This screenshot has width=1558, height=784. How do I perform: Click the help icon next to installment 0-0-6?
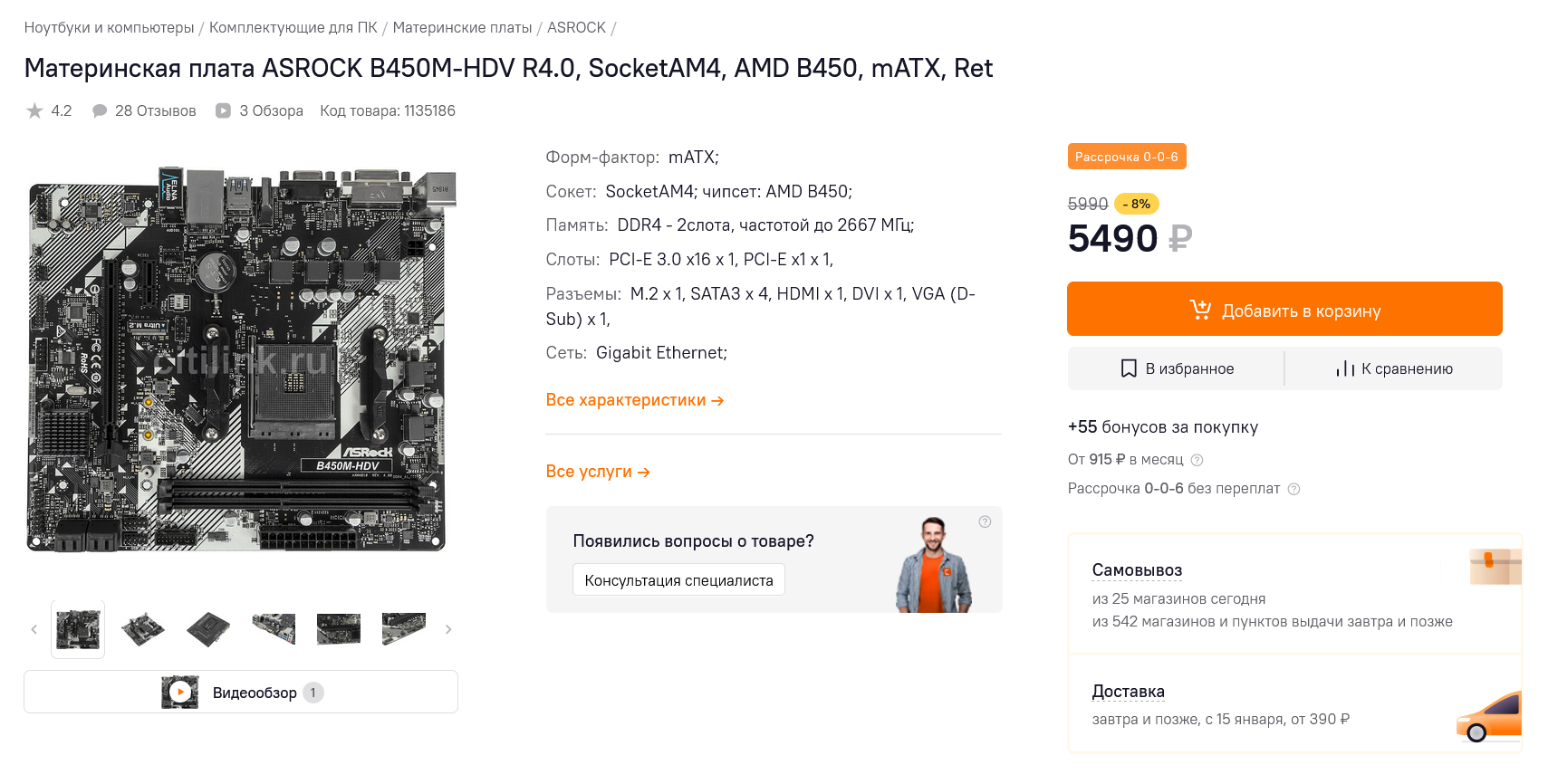1294,489
